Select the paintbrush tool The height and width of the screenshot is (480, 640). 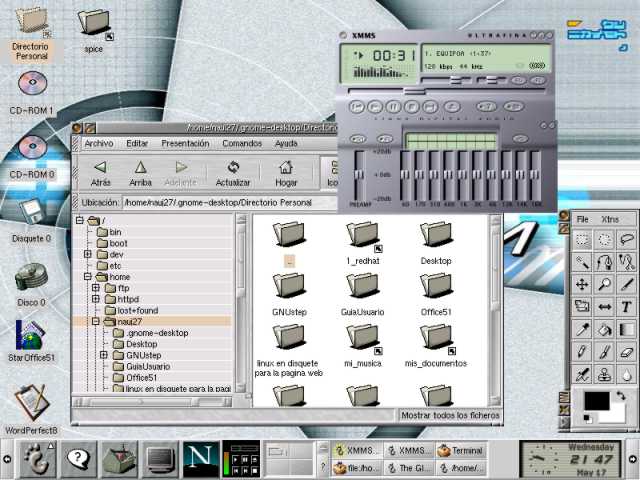coord(604,352)
